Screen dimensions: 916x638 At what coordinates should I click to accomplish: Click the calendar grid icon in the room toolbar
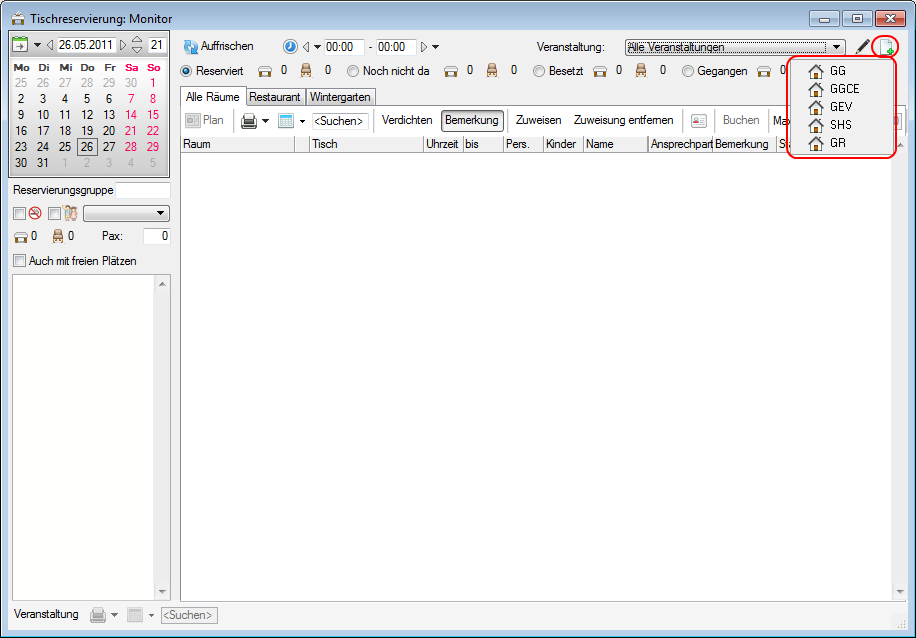click(285, 121)
